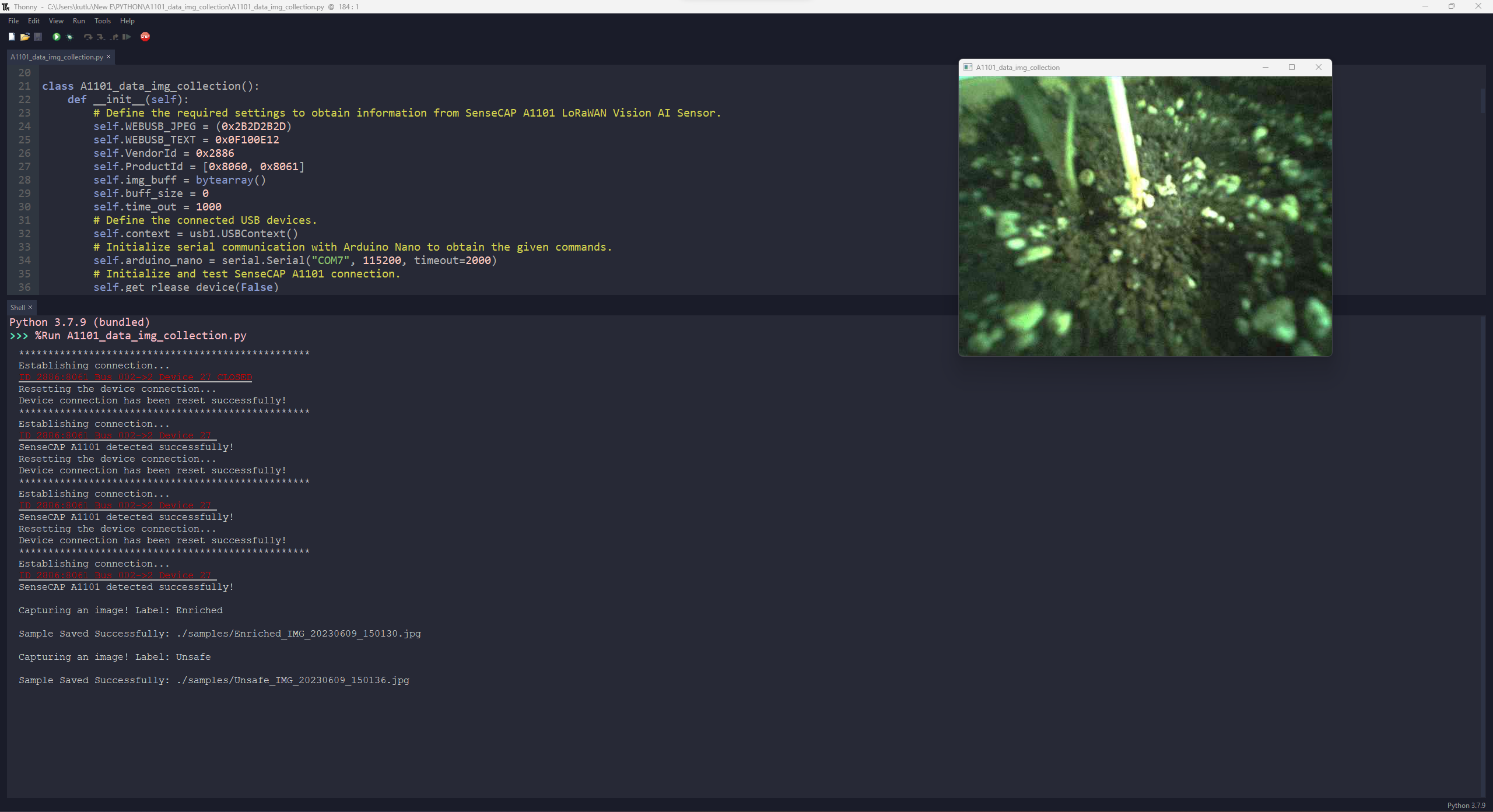Open an existing file
Viewport: 1493px width, 812px height.
tap(25, 37)
